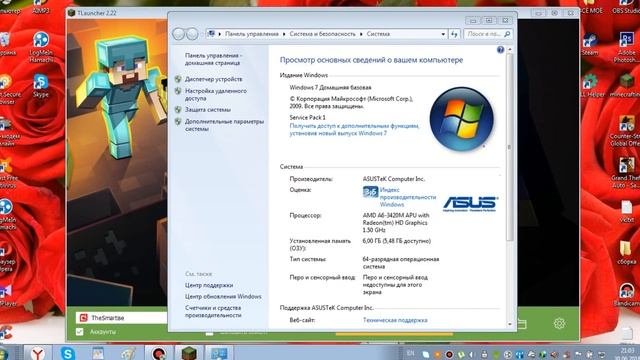Open the minecraft desktop shortcut
The width and height of the screenshot is (640, 360).
(626, 85)
